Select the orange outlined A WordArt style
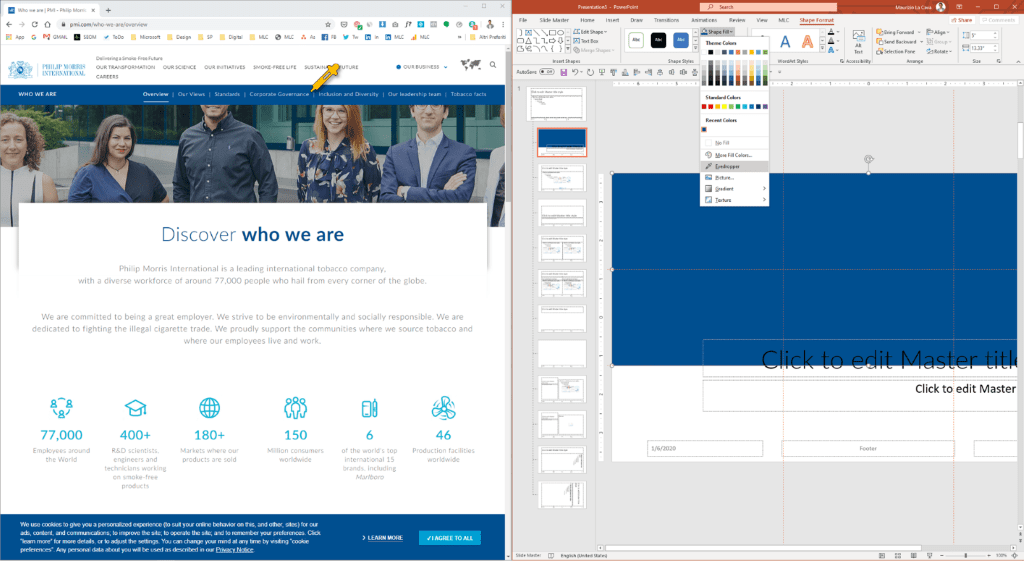 pyautogui.click(x=808, y=42)
